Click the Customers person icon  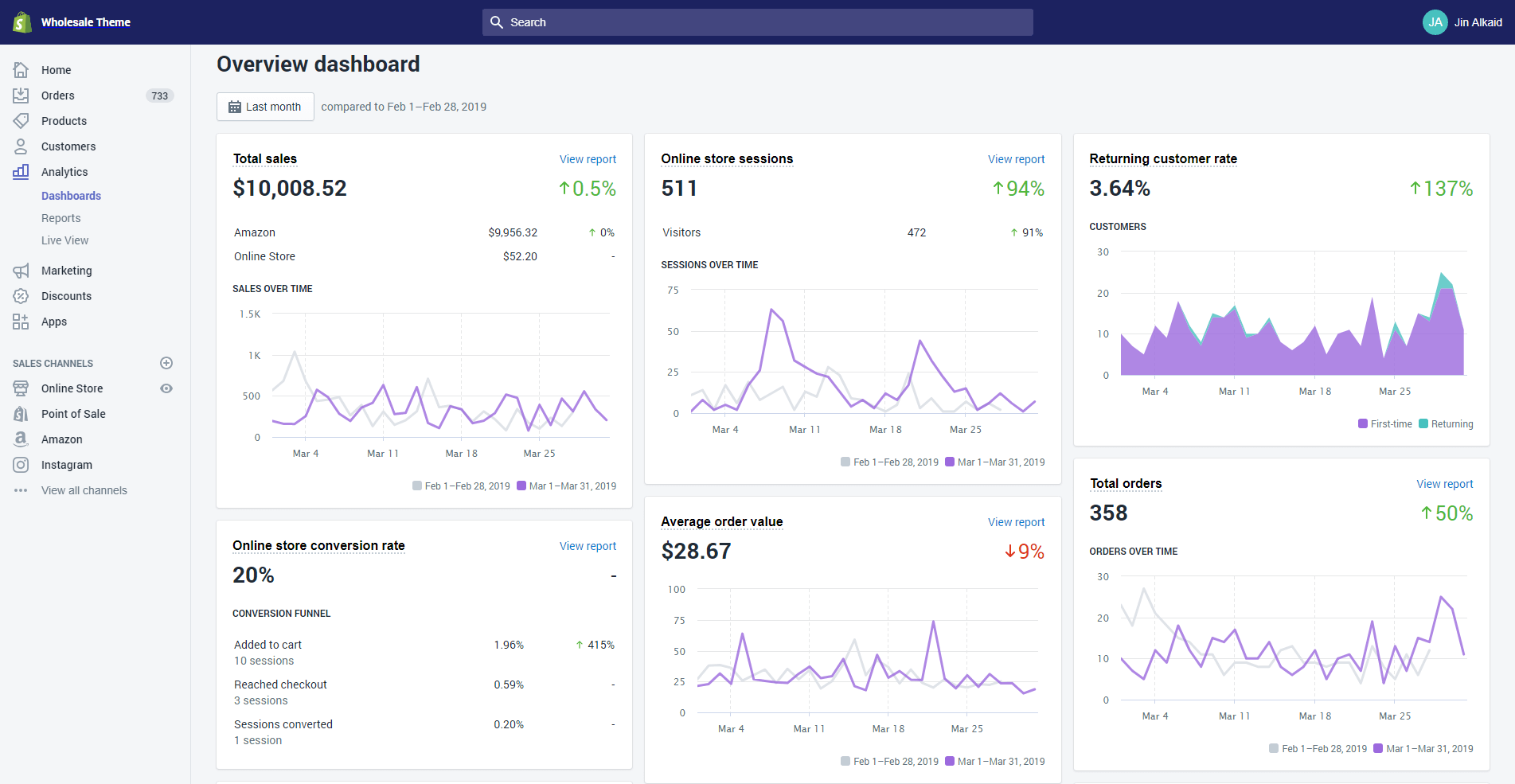click(x=21, y=146)
